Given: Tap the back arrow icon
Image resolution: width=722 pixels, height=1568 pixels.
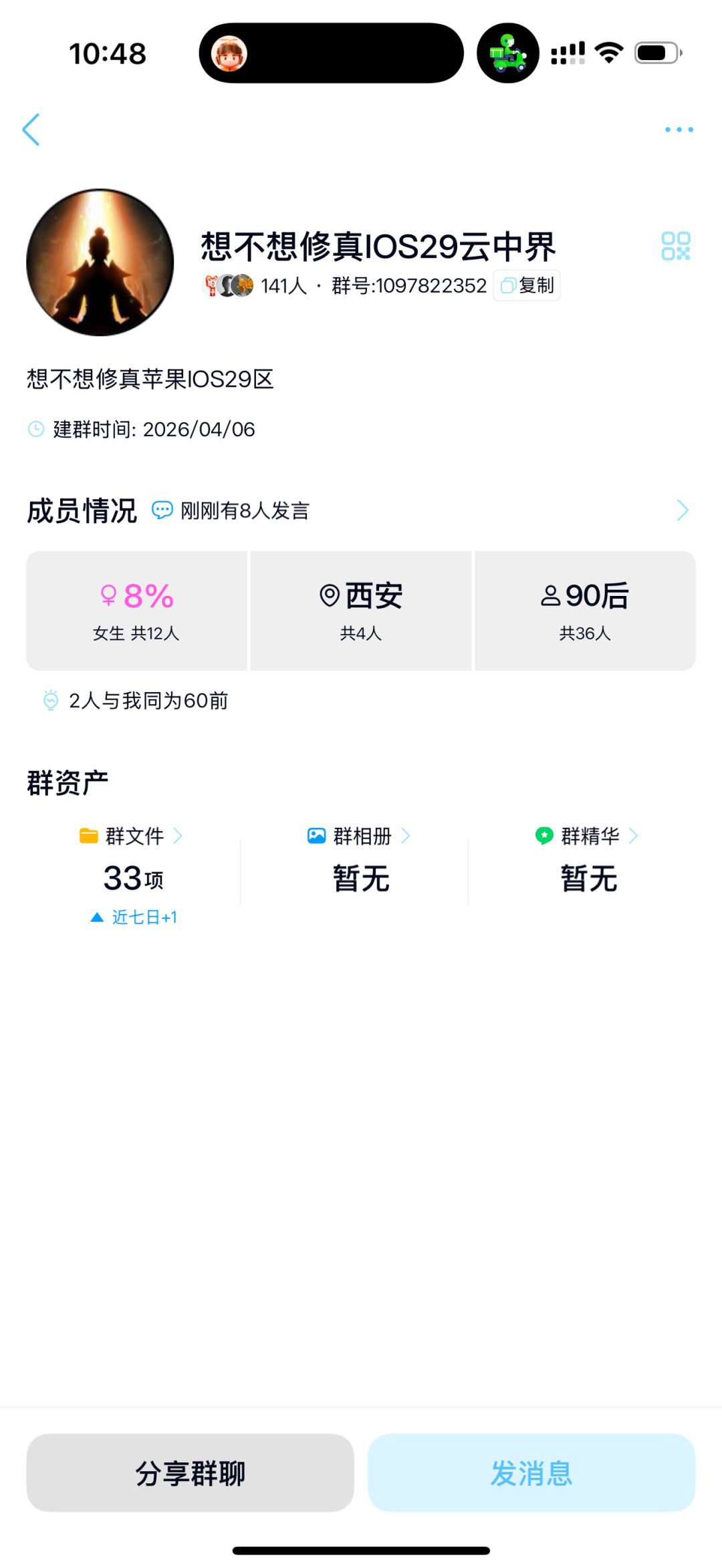Looking at the screenshot, I should tap(31, 129).
